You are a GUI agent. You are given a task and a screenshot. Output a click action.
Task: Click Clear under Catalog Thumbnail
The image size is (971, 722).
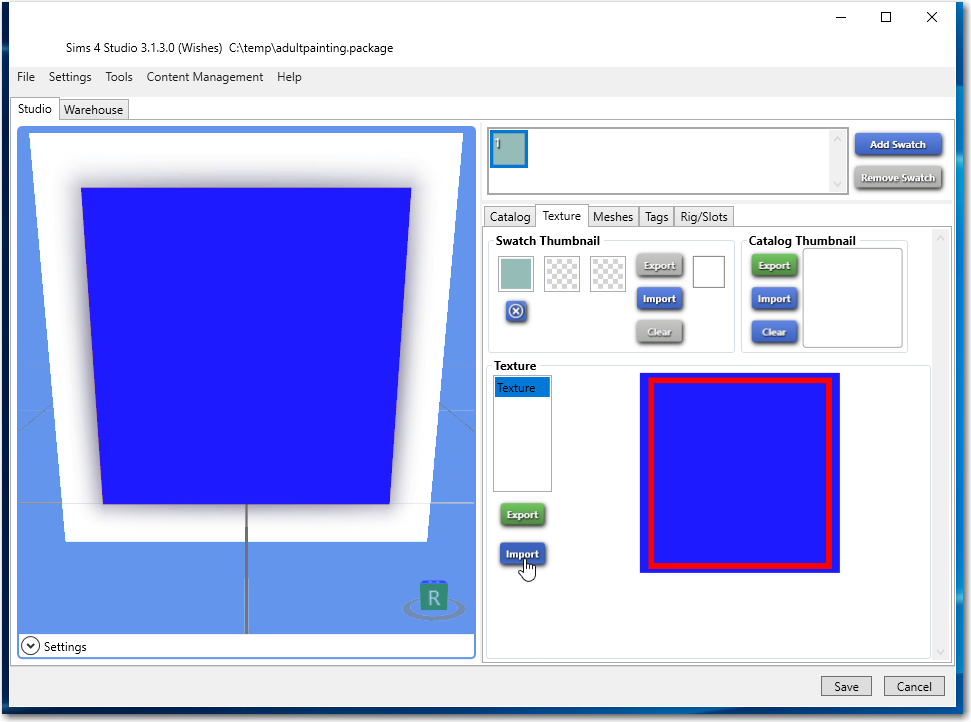coord(774,332)
